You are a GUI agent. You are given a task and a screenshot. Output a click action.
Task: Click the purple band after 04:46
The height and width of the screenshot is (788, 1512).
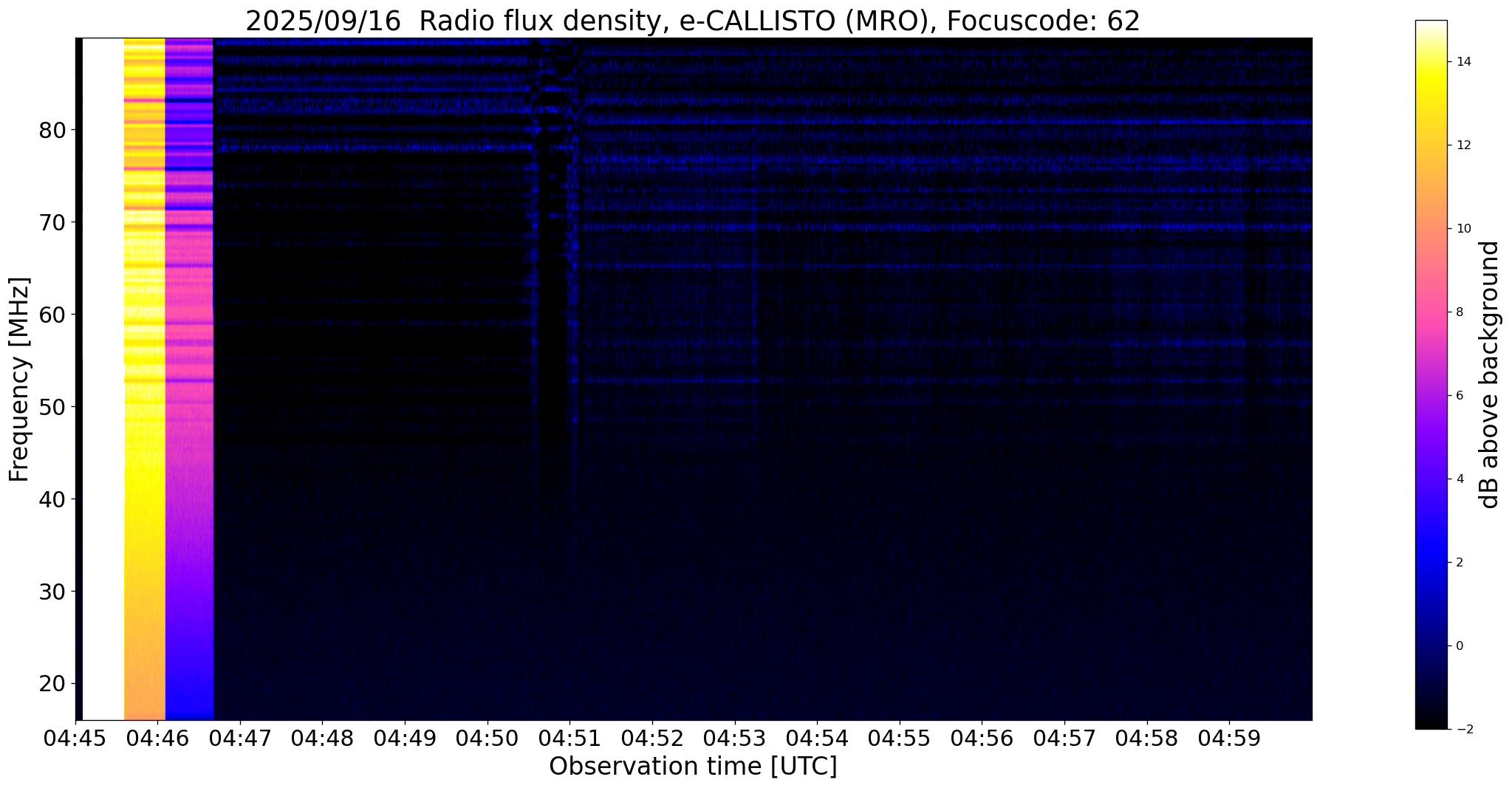point(189,379)
